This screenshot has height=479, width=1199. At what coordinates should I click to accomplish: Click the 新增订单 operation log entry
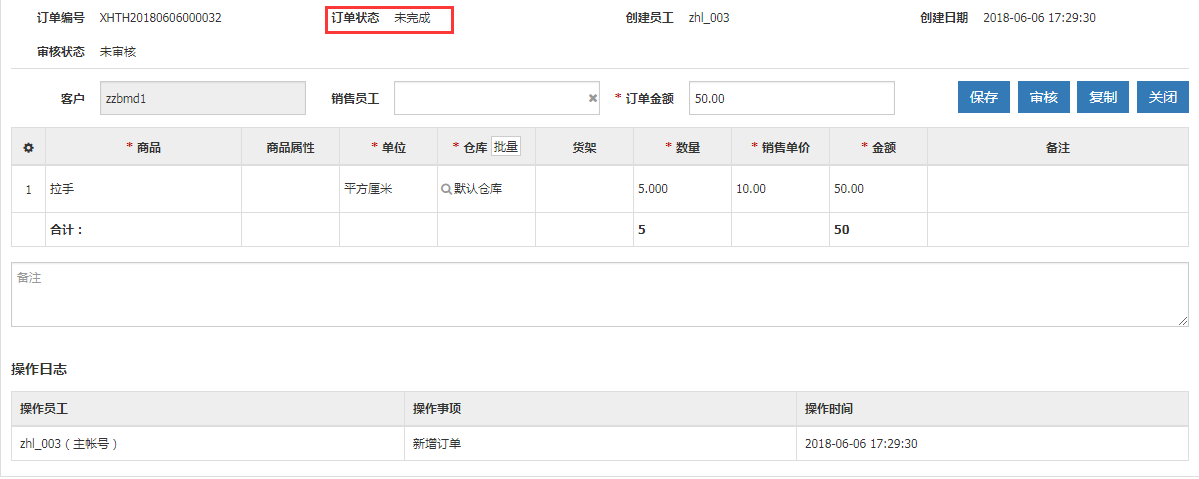[x=437, y=444]
